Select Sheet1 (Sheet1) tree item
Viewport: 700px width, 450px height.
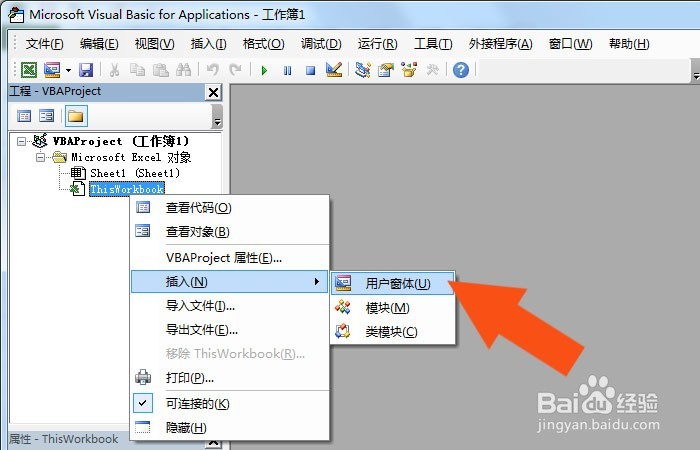tap(135, 173)
